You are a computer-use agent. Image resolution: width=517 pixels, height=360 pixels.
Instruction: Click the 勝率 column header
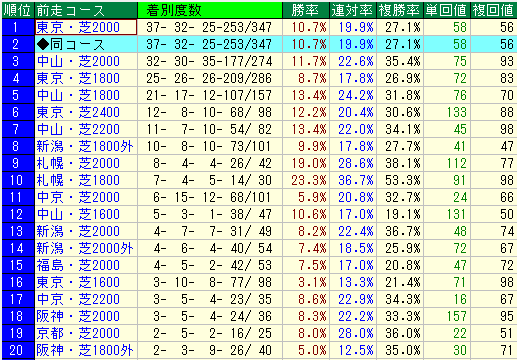click(x=306, y=10)
